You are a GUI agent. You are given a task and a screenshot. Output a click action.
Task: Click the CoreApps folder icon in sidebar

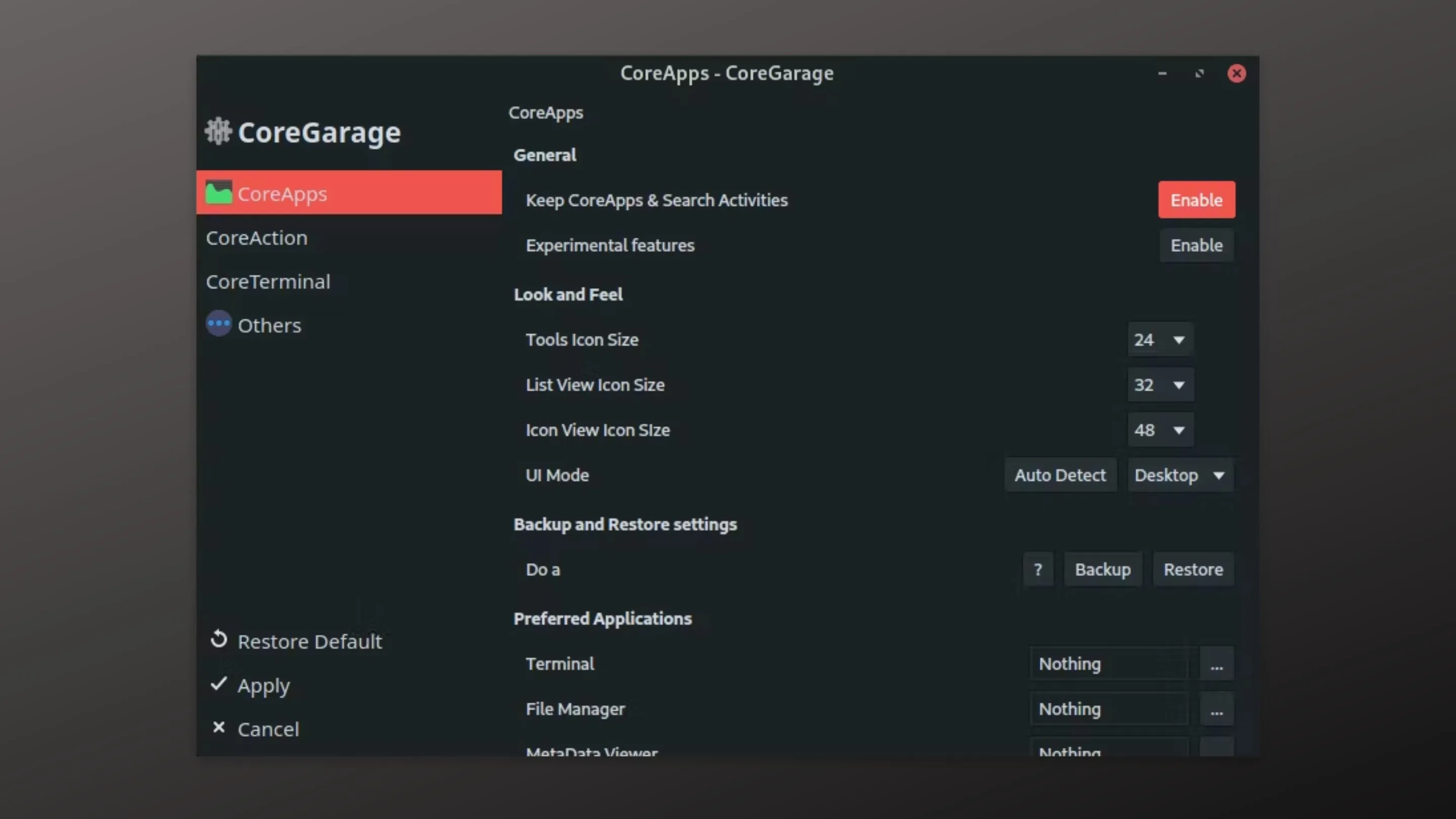coord(219,192)
